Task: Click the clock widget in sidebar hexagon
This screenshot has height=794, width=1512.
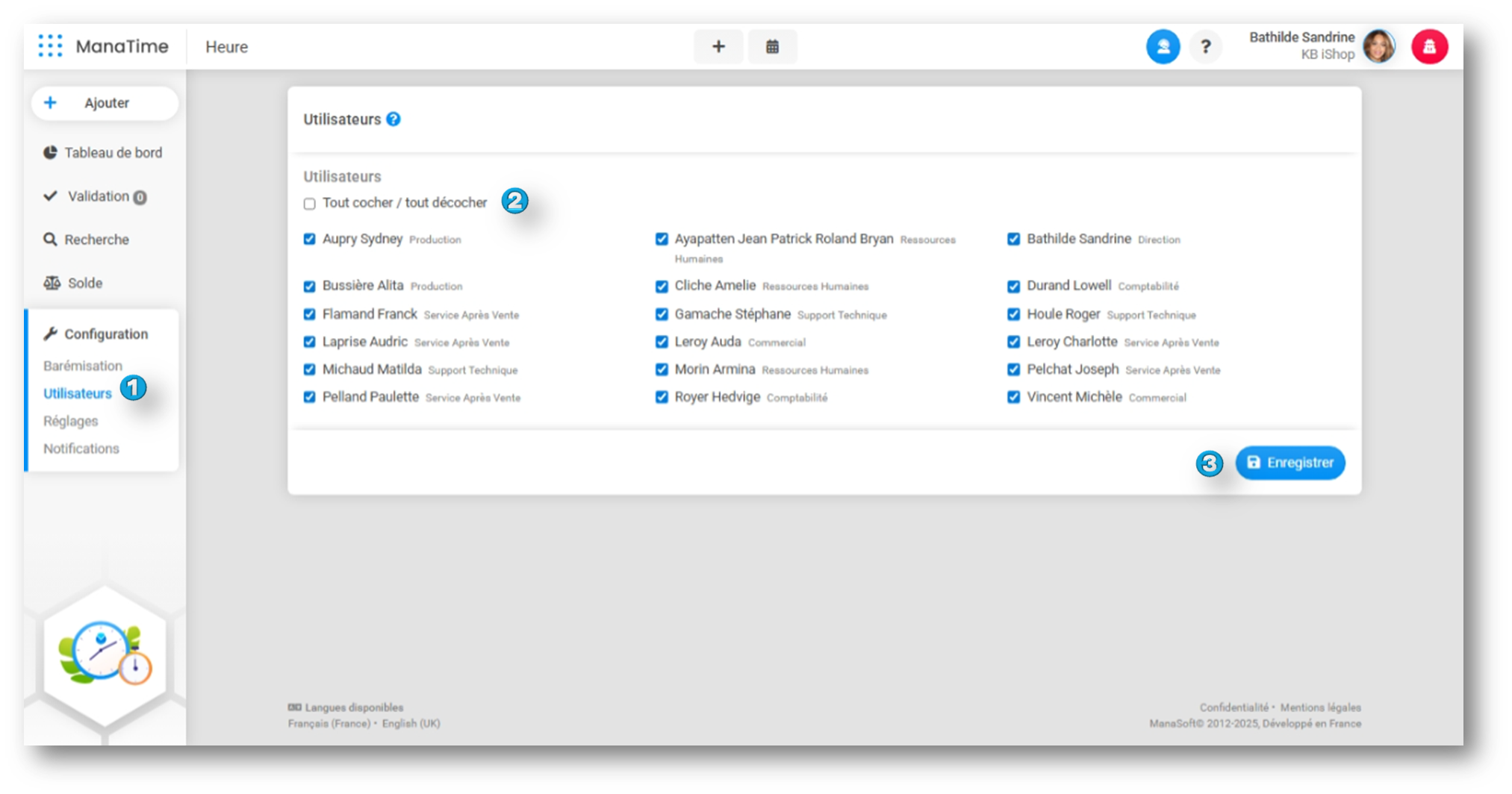Action: (105, 654)
